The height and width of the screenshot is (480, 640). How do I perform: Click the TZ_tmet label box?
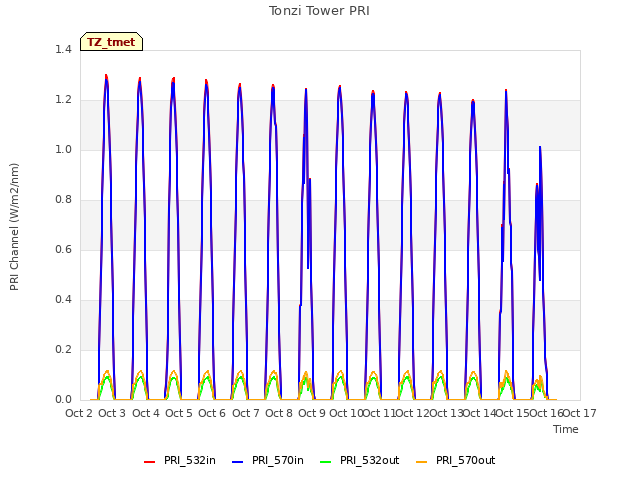coord(111,42)
